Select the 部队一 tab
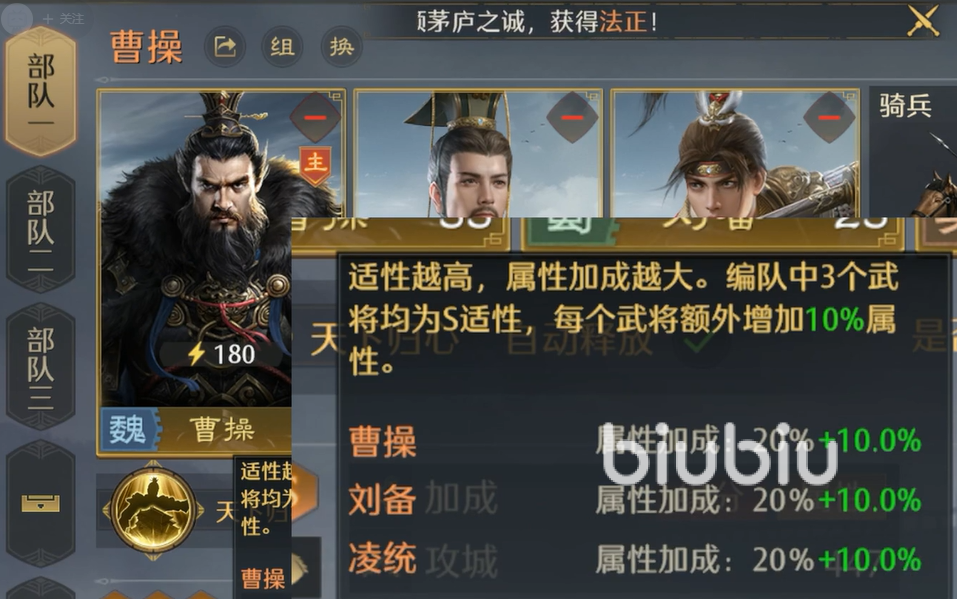957x599 pixels. point(40,90)
